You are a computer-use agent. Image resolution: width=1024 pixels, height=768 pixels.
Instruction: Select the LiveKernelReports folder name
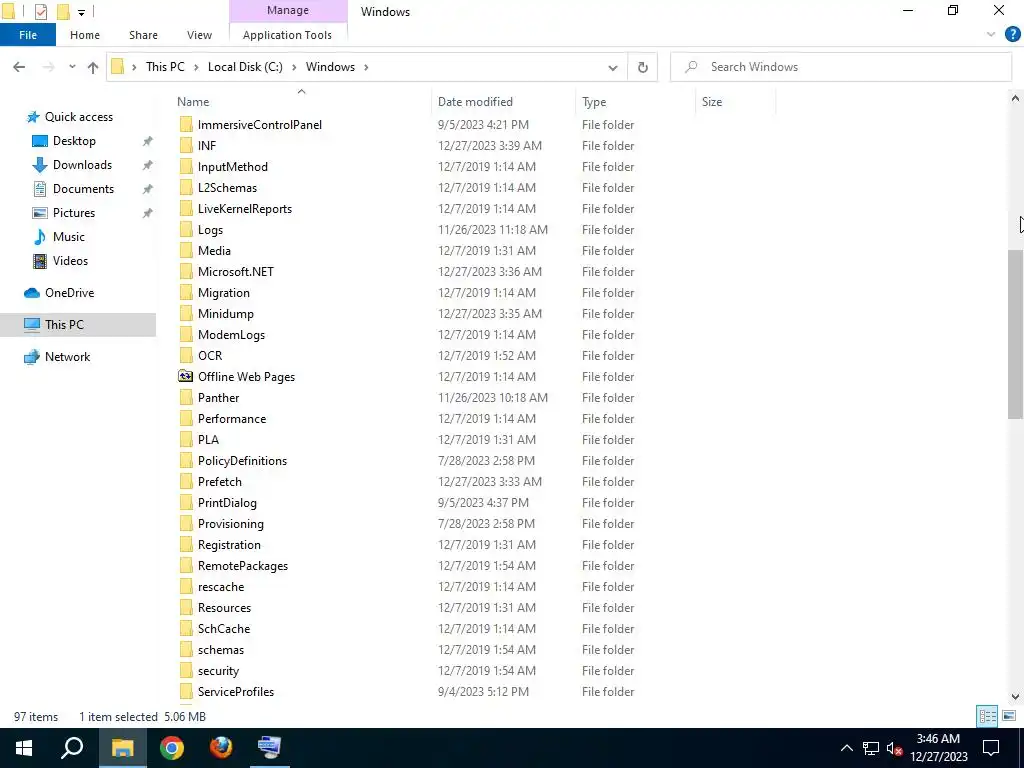pos(245,209)
